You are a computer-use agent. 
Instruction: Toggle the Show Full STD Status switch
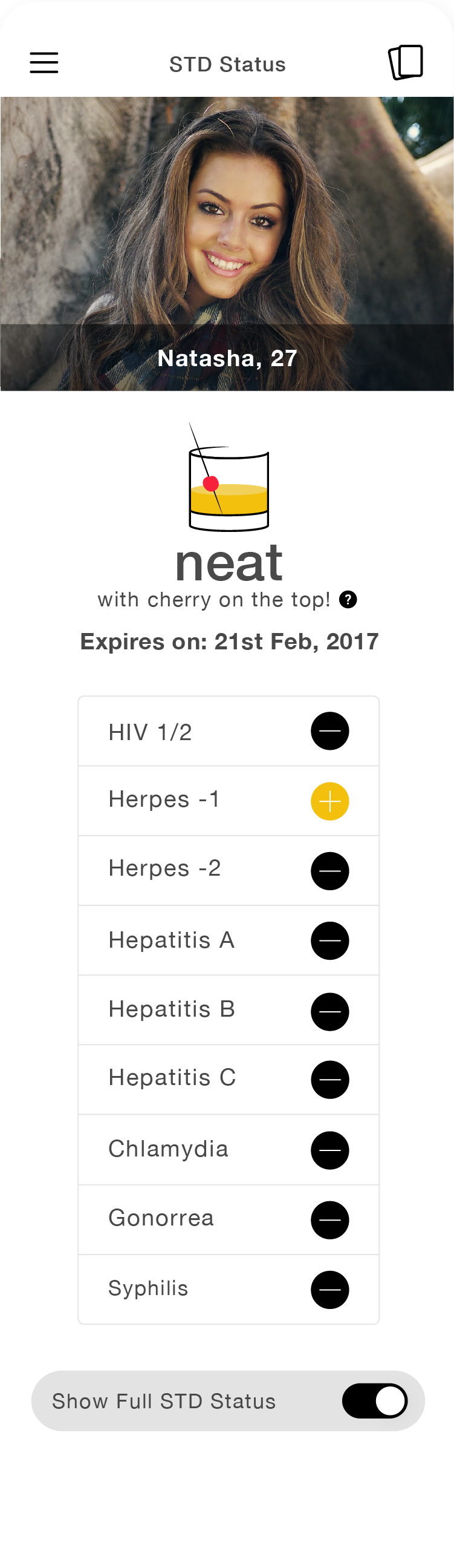374,1400
